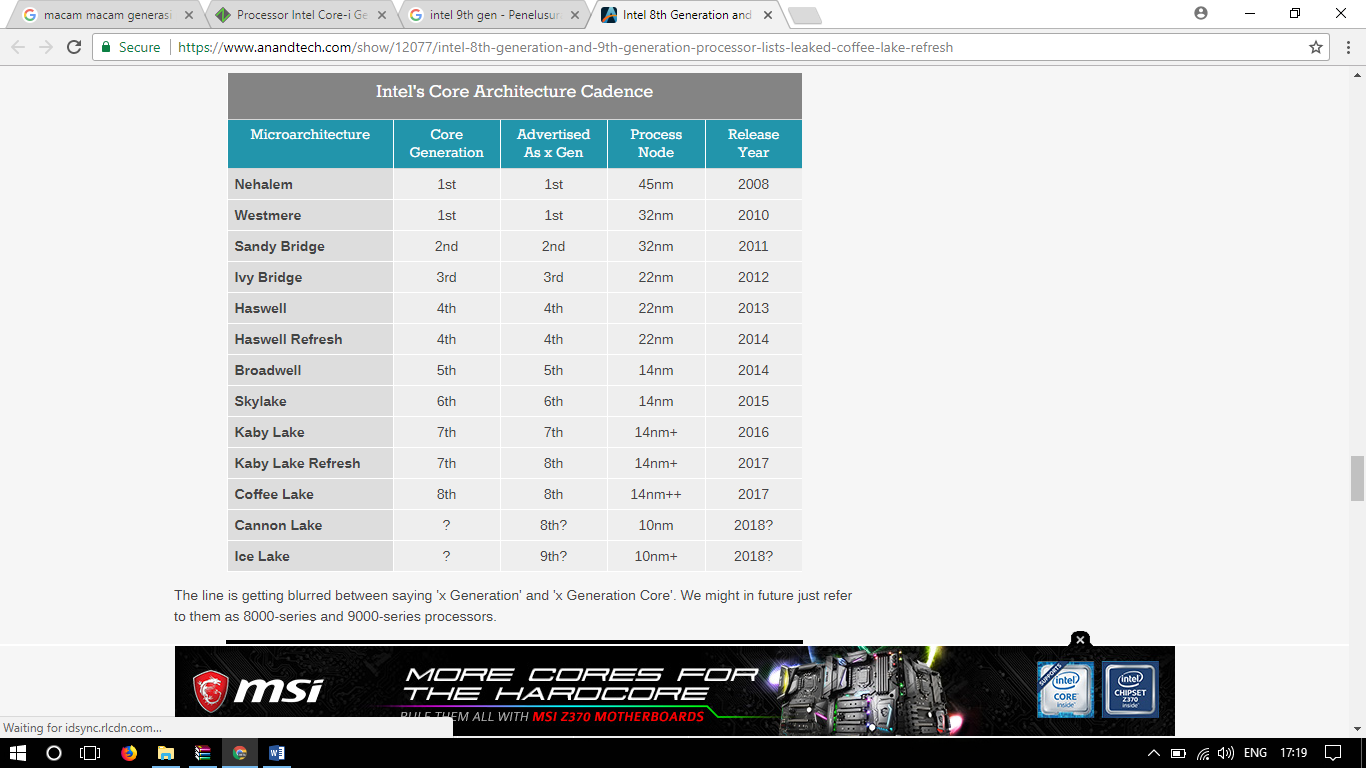Click the 'Sandy Bridge' row label
This screenshot has height=768, width=1366.
pyautogui.click(x=280, y=246)
